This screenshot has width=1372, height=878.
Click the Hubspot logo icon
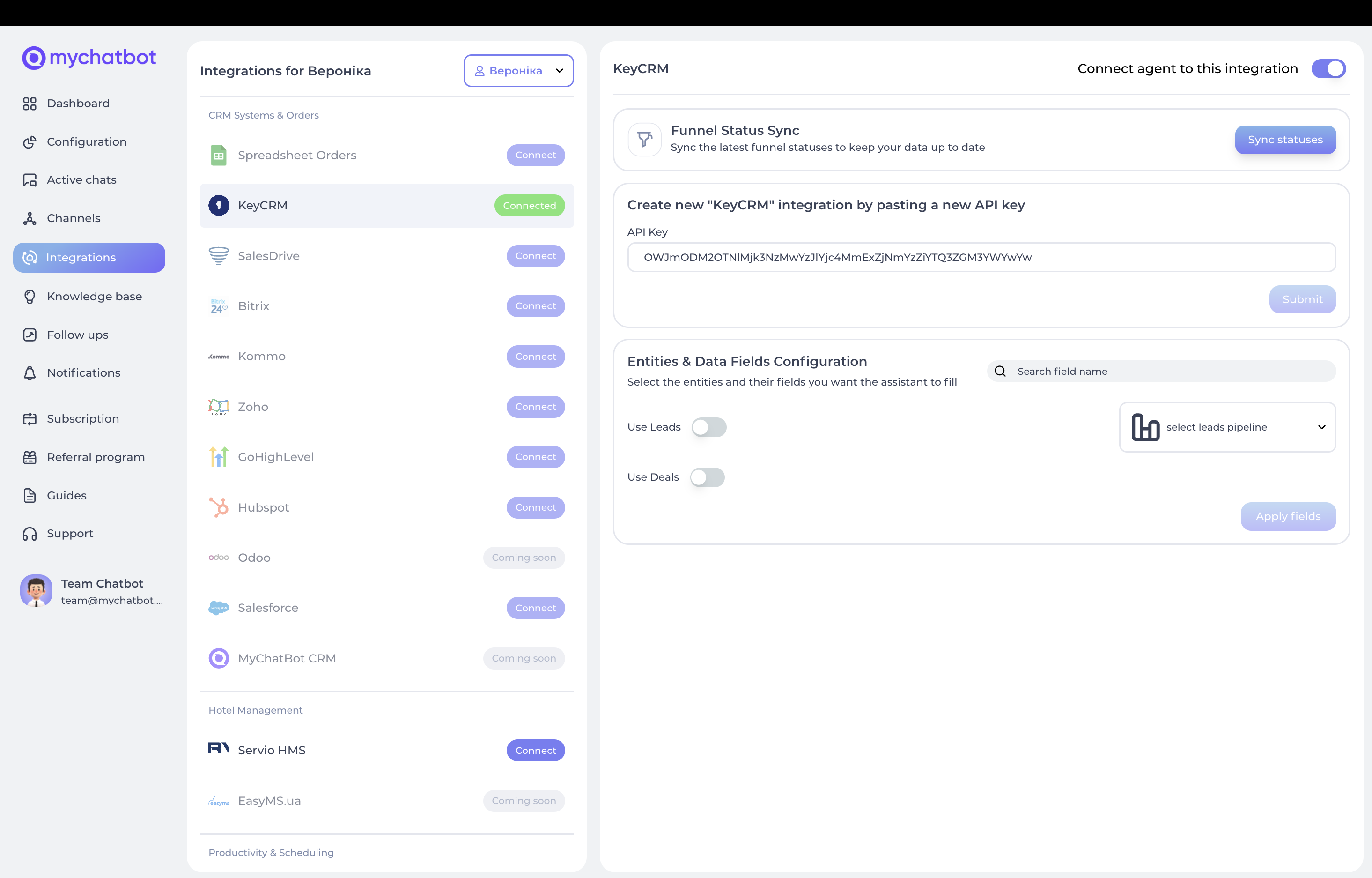click(219, 507)
